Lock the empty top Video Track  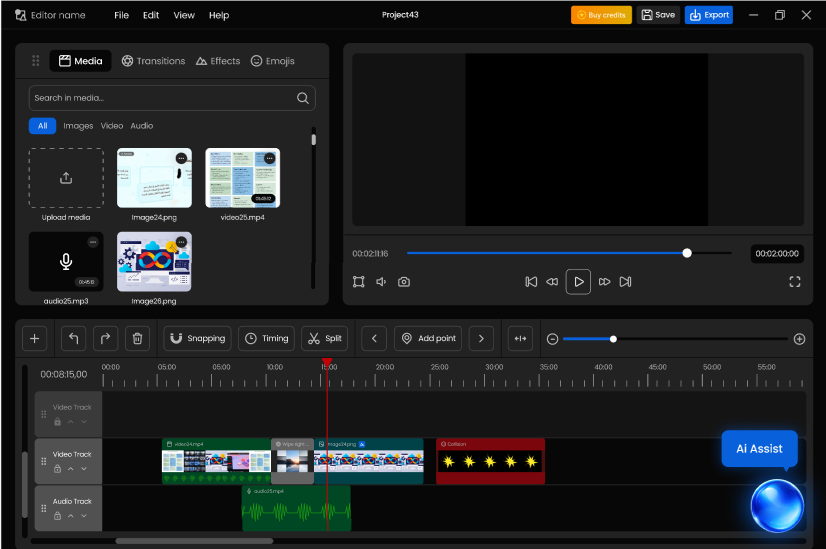[57, 421]
